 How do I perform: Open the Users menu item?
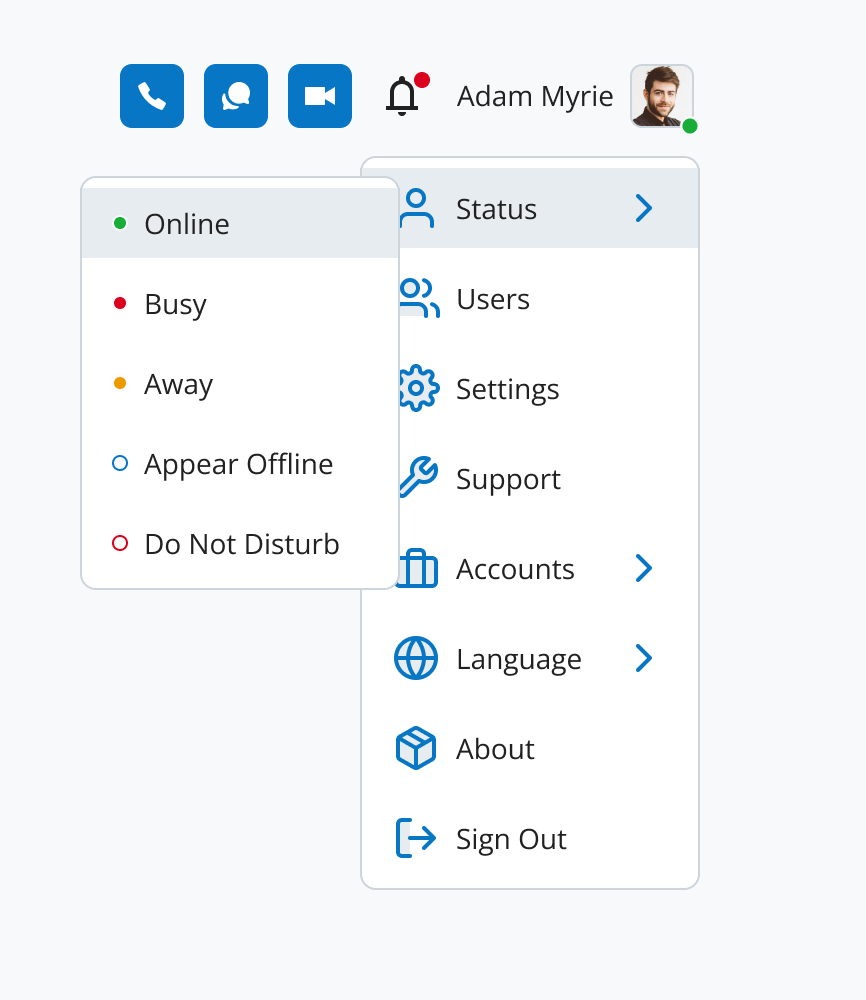[492, 299]
